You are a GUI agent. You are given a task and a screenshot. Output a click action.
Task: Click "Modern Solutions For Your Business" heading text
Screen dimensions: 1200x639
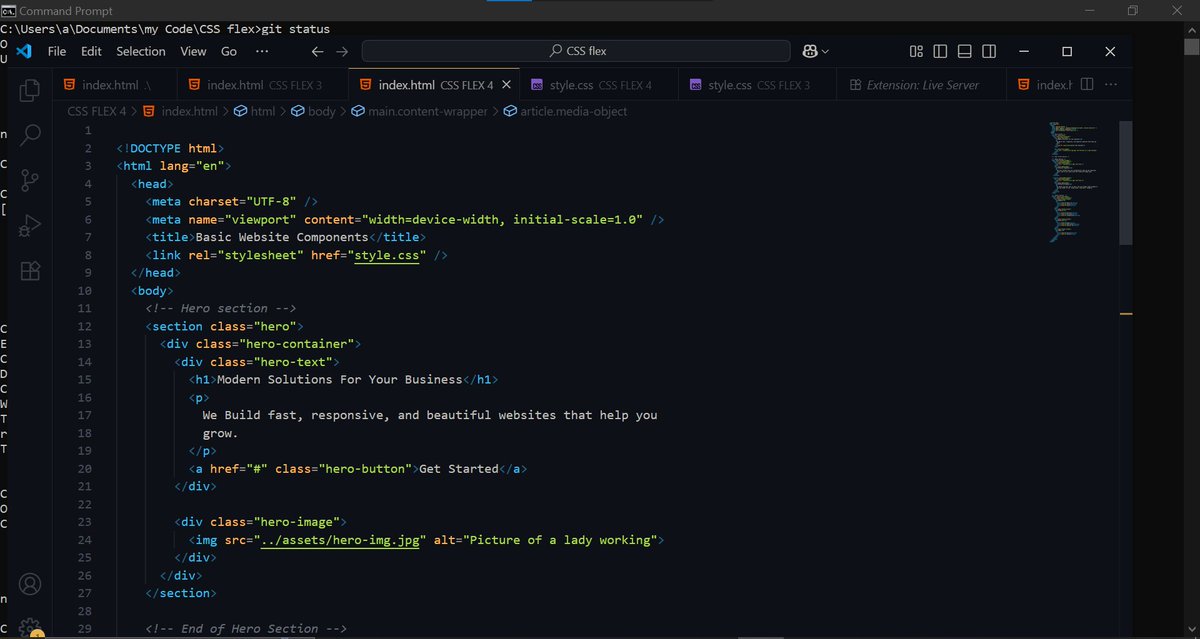[339, 379]
